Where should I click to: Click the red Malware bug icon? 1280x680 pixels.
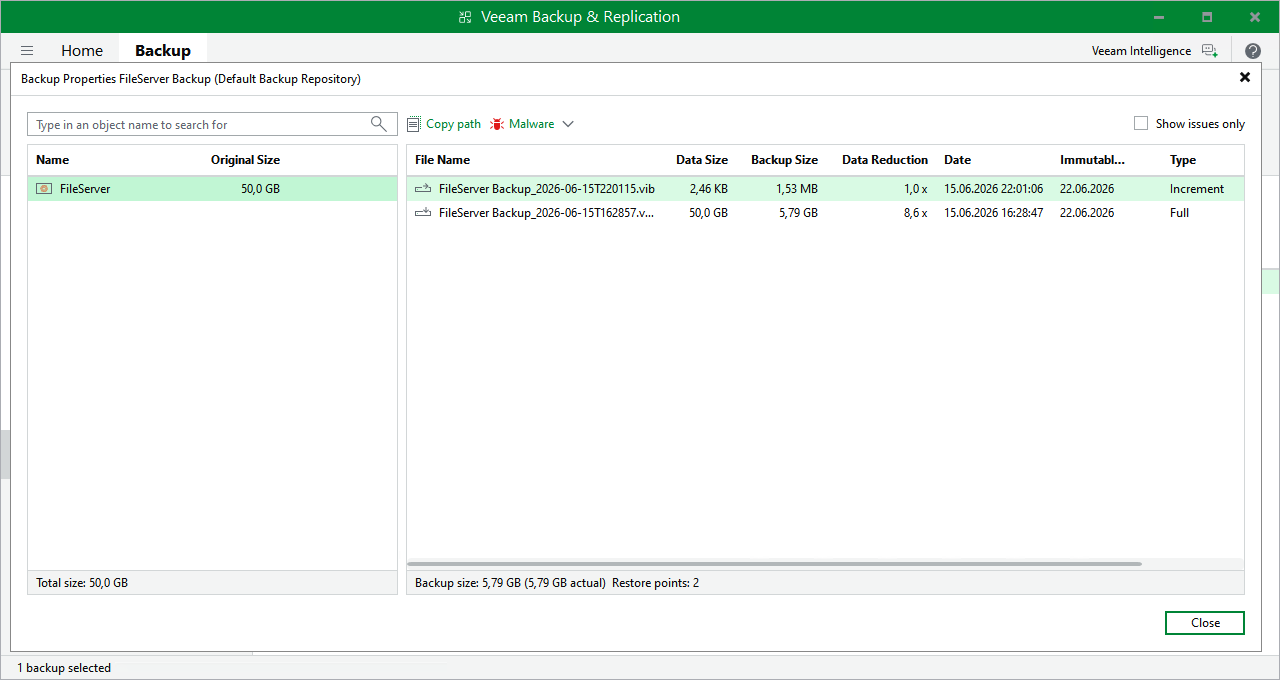[x=497, y=124]
